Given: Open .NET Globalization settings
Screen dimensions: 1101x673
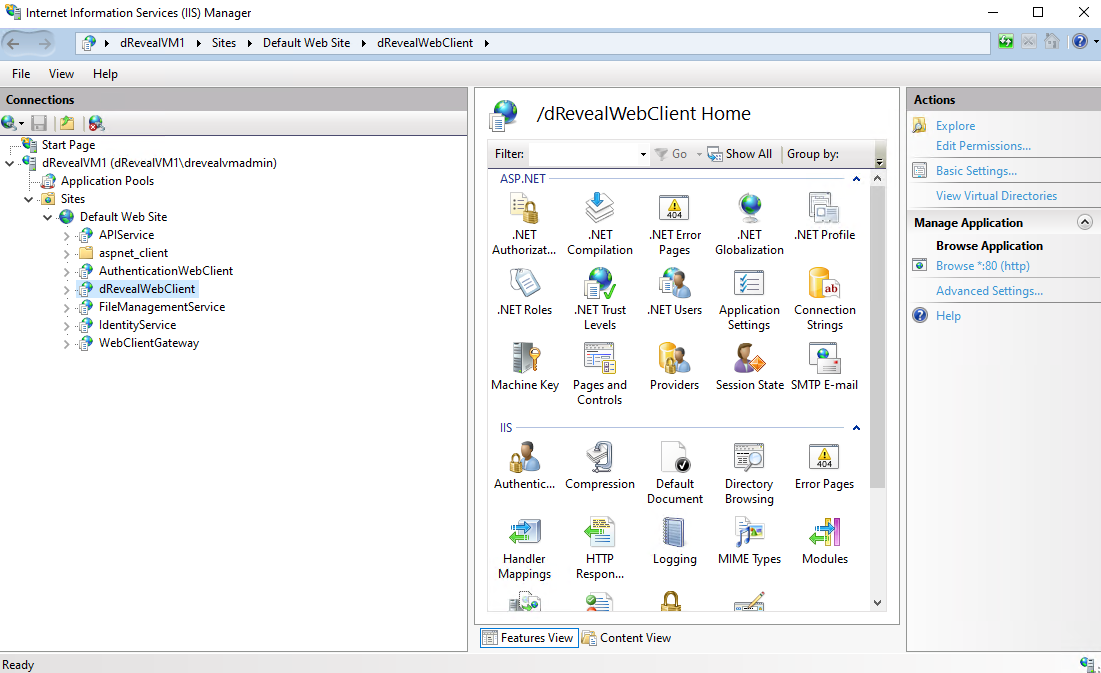Looking at the screenshot, I should point(749,224).
